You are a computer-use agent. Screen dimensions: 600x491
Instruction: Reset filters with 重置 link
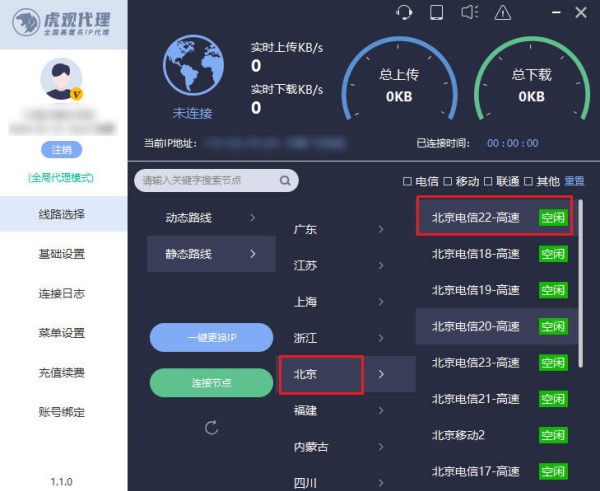pos(574,181)
